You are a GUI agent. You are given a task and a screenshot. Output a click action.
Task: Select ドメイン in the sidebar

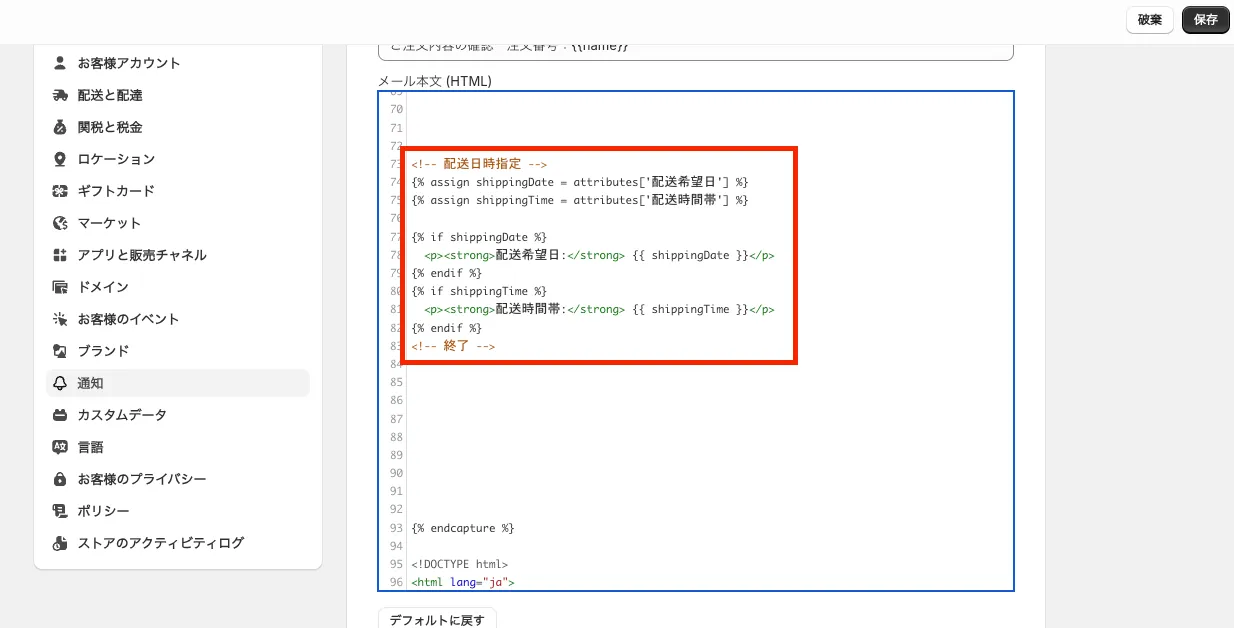tap(178, 287)
